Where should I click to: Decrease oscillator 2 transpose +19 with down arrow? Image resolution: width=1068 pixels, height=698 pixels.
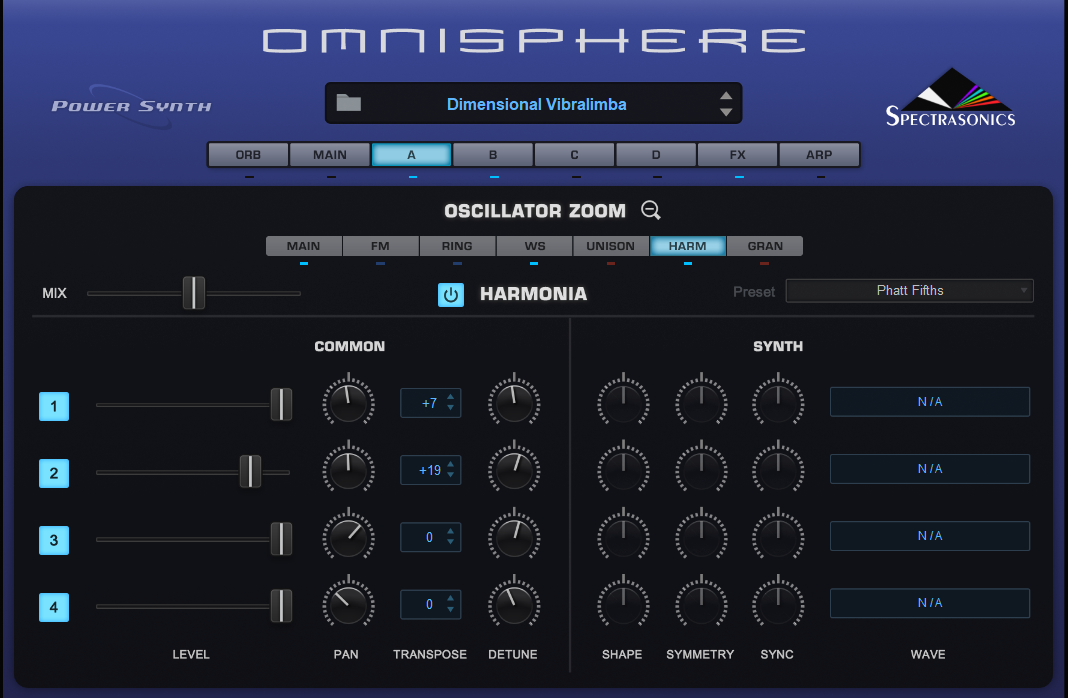(450, 475)
